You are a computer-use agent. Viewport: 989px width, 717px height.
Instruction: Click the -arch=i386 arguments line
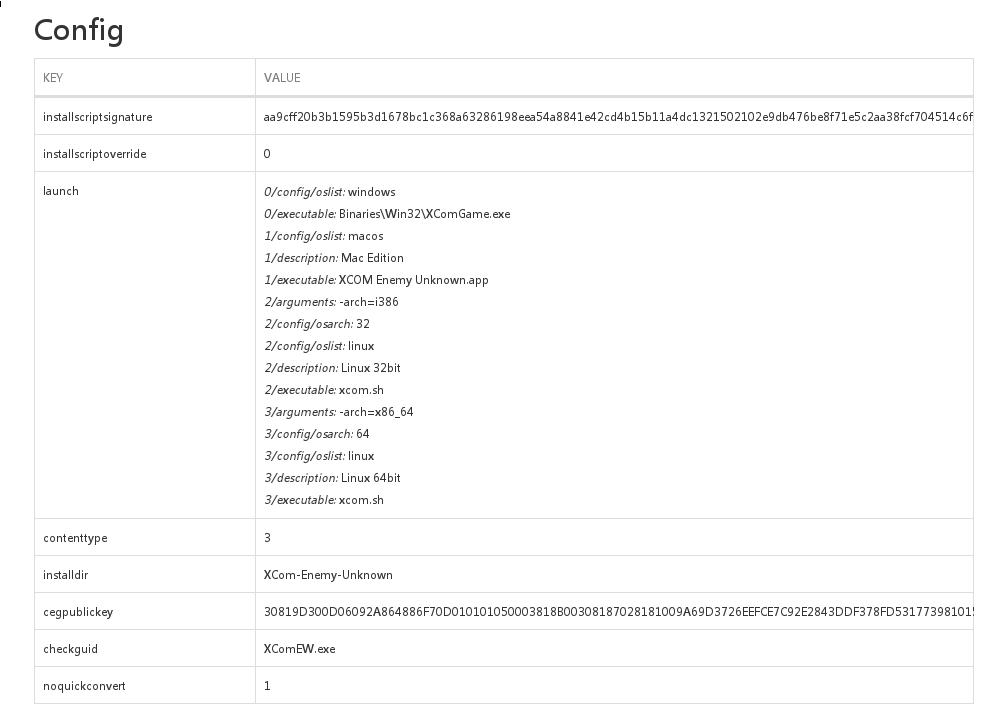coord(331,302)
